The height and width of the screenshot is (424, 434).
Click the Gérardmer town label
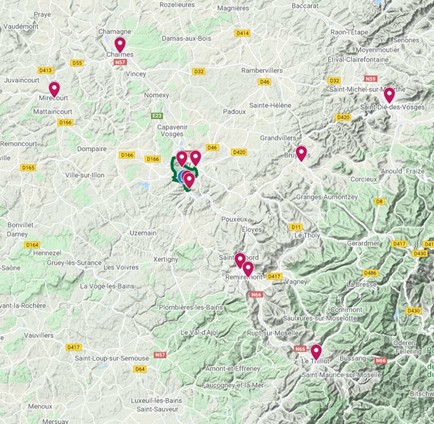coord(363,244)
